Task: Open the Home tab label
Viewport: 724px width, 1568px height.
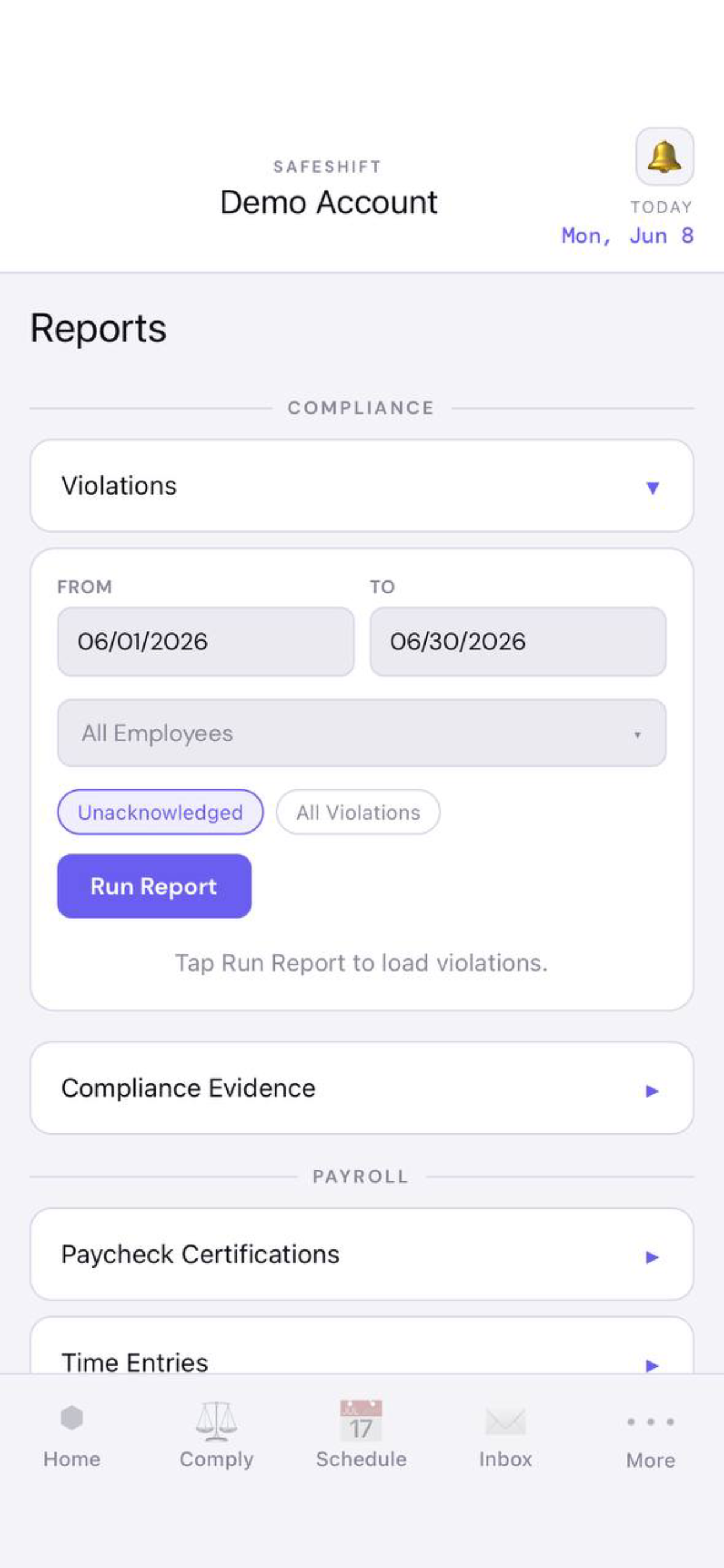Action: [72, 1459]
